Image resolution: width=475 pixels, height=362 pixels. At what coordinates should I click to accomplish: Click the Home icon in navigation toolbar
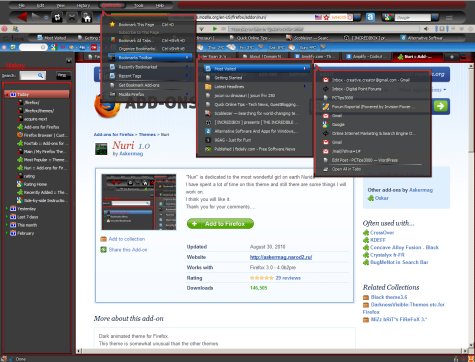click(x=87, y=17)
